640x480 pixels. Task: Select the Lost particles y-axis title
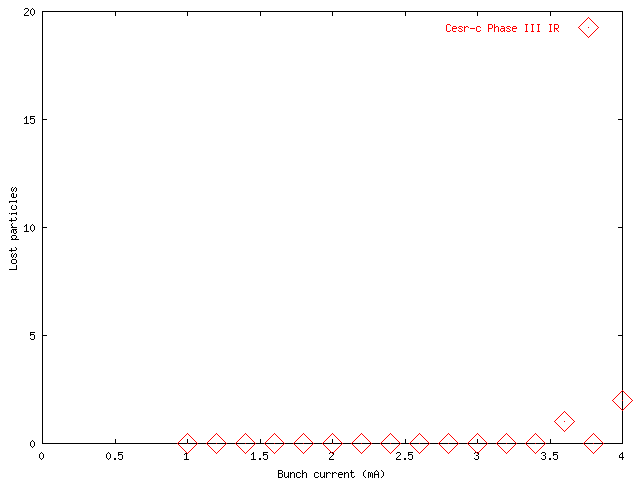13,228
